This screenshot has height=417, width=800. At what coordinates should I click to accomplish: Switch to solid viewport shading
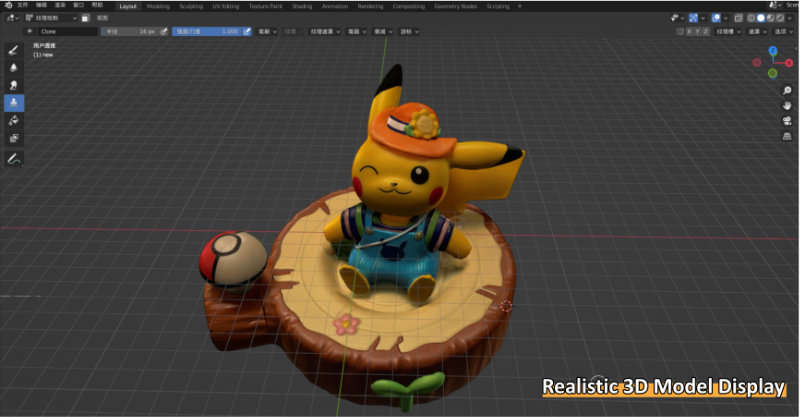761,18
